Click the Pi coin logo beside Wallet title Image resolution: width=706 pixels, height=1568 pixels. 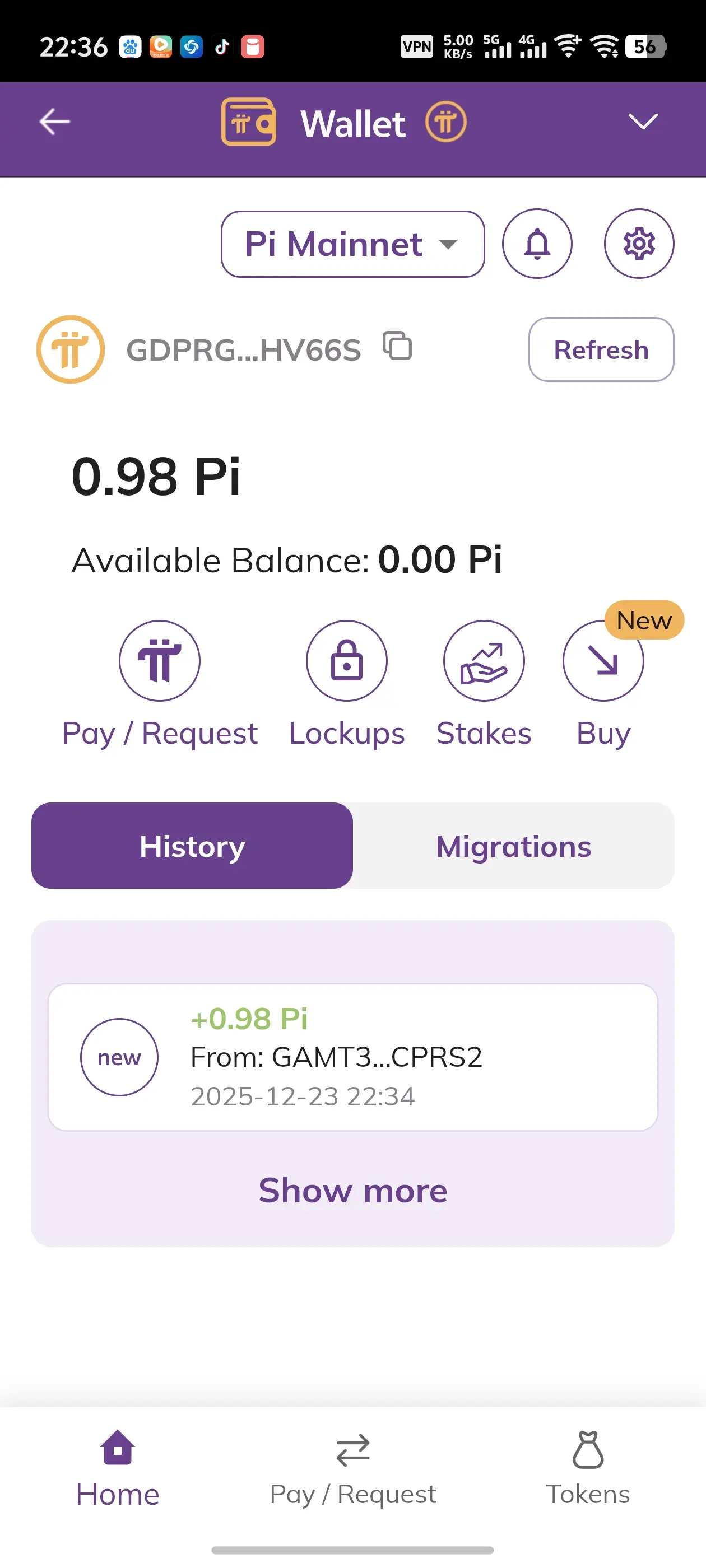click(x=445, y=122)
